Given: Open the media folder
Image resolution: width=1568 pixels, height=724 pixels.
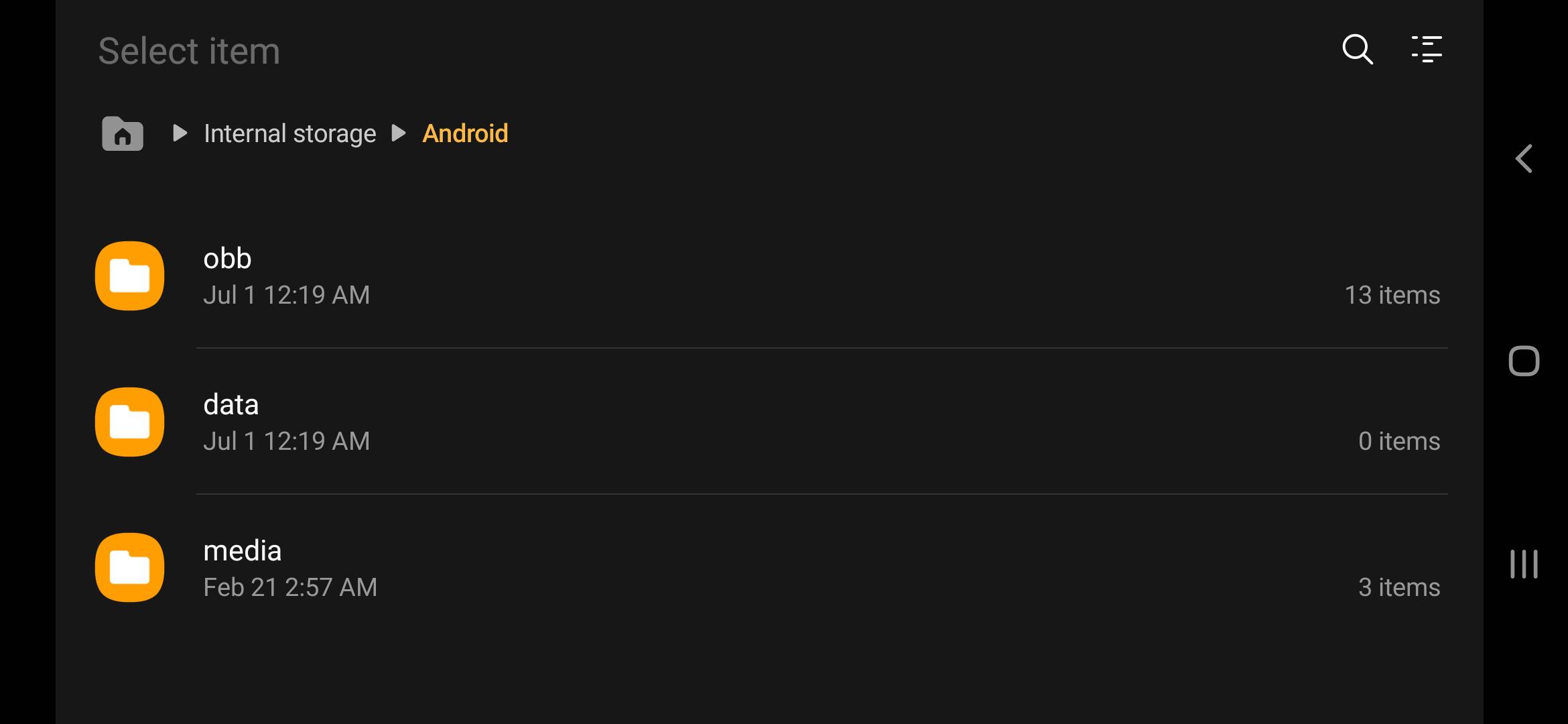Looking at the screenshot, I should point(243,550).
